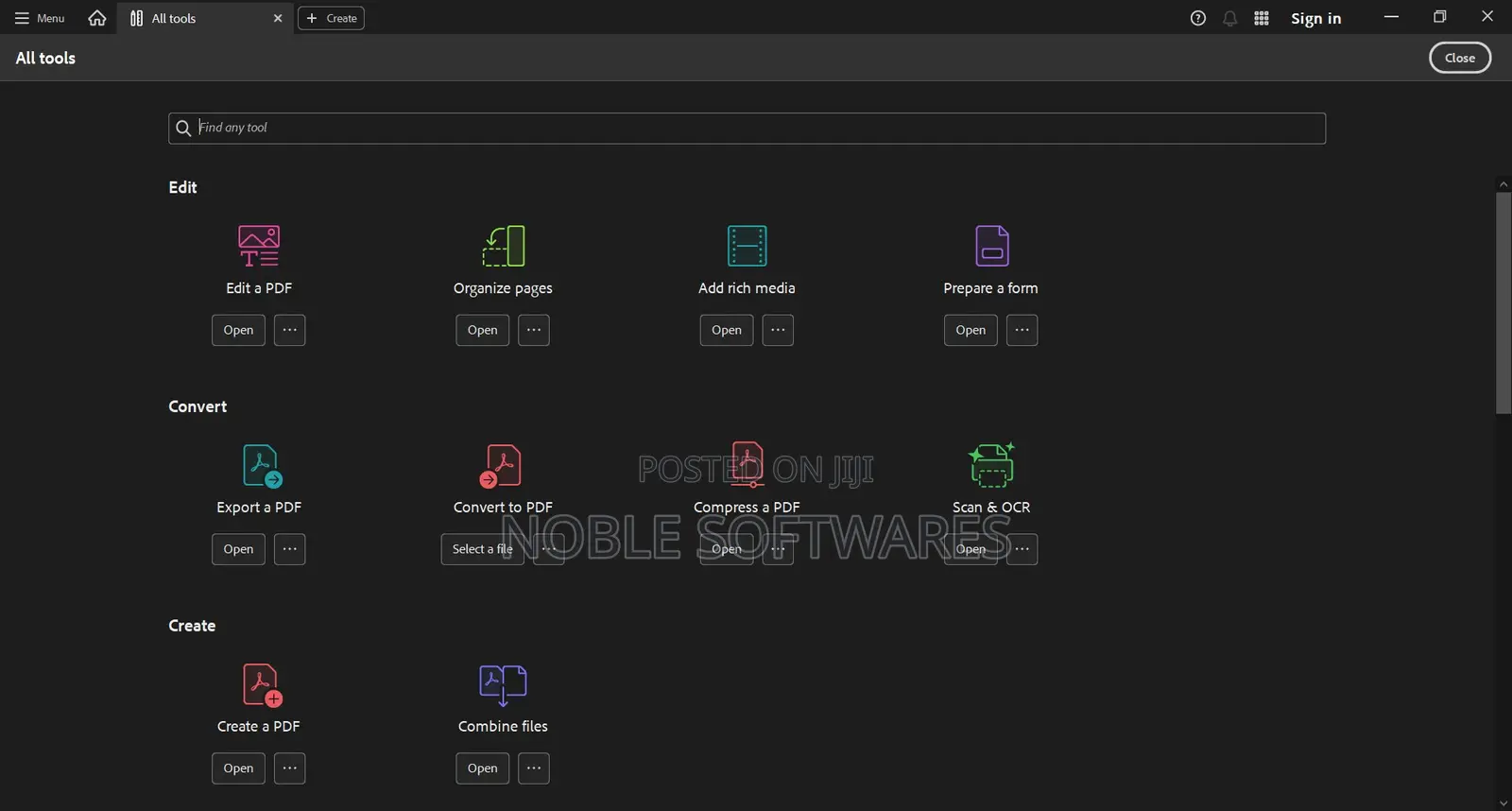
Task: Focus the Find any tool search field
Action: pos(747,128)
